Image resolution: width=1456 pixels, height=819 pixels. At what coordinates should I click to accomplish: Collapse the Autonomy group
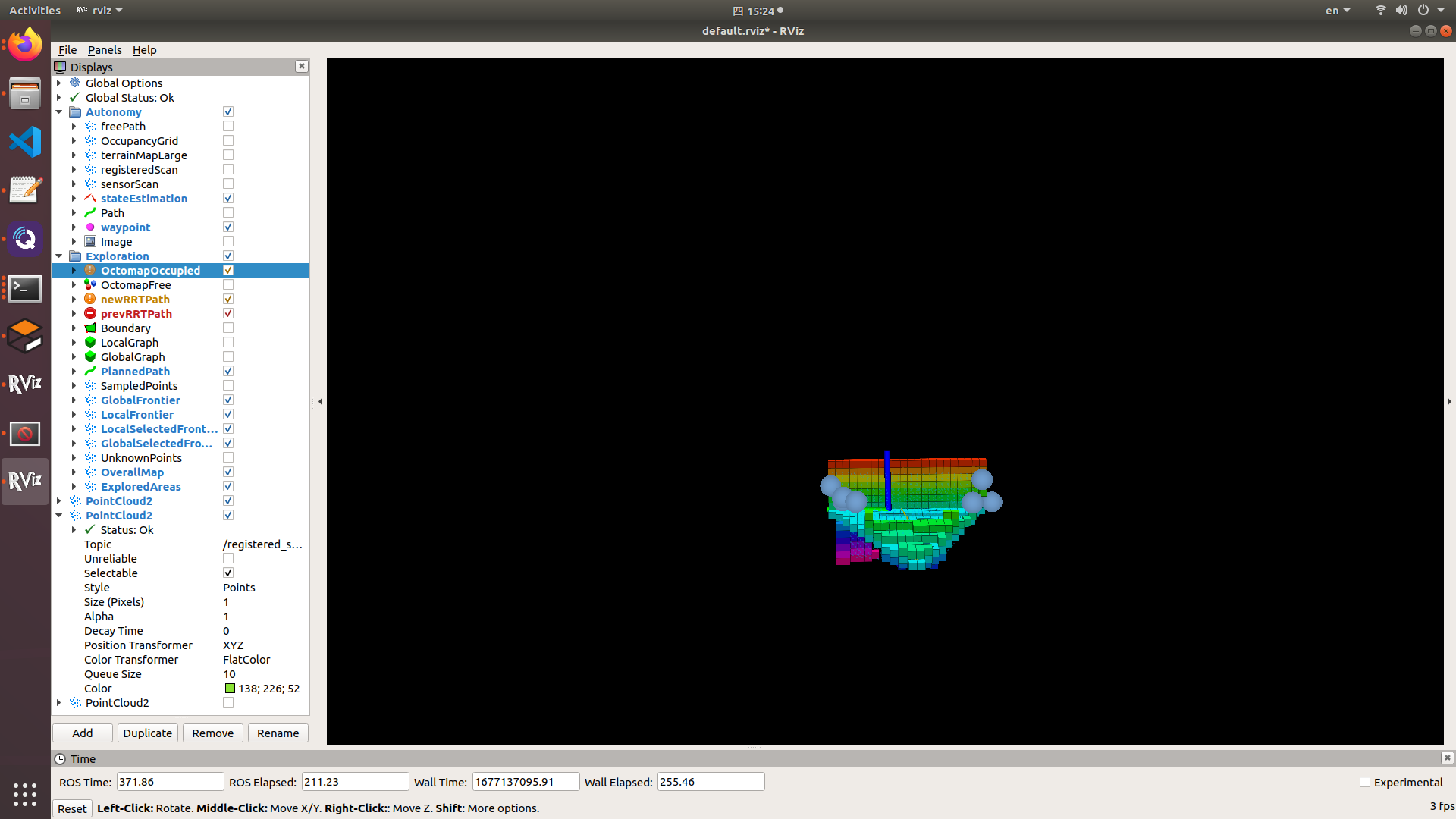click(x=59, y=112)
